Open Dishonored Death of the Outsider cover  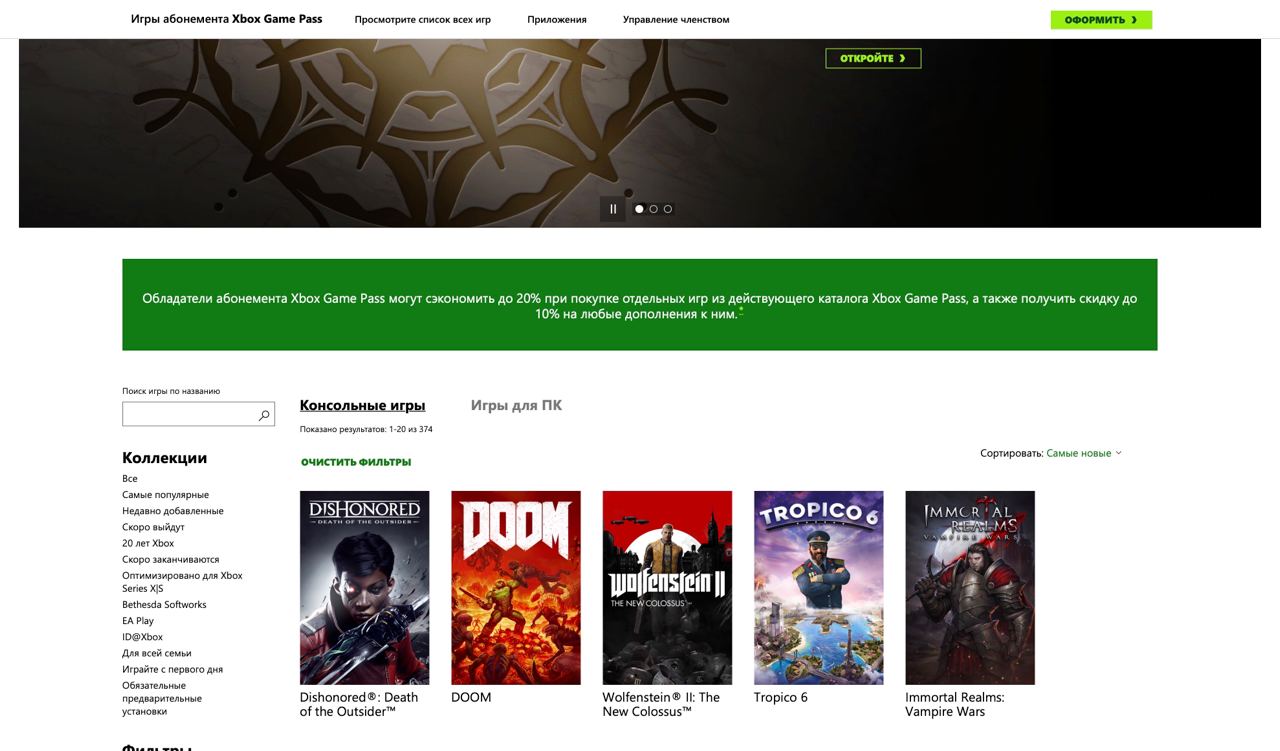[x=365, y=587]
